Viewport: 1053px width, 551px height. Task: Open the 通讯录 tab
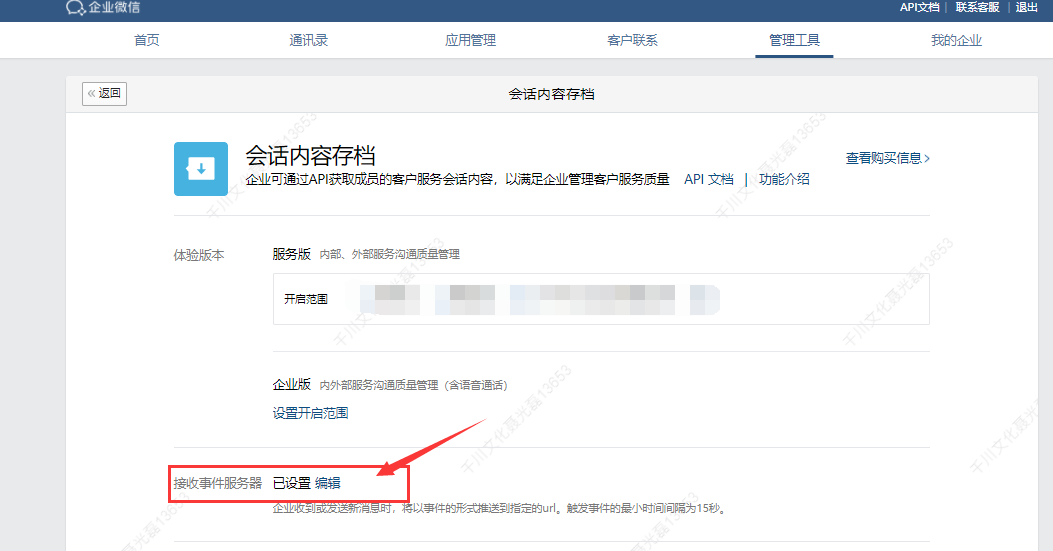[308, 40]
